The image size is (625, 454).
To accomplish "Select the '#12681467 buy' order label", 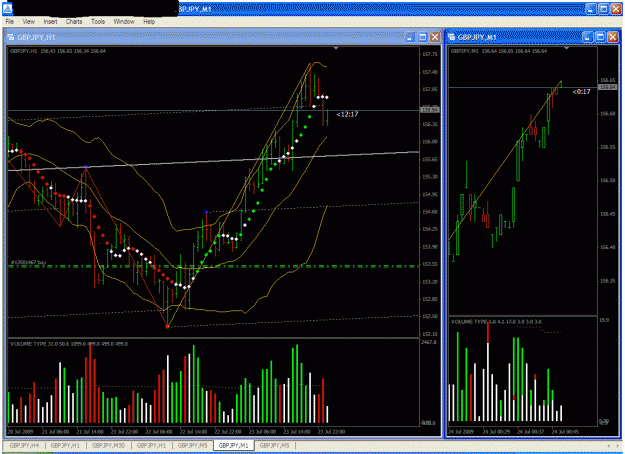I will pyautogui.click(x=28, y=263).
